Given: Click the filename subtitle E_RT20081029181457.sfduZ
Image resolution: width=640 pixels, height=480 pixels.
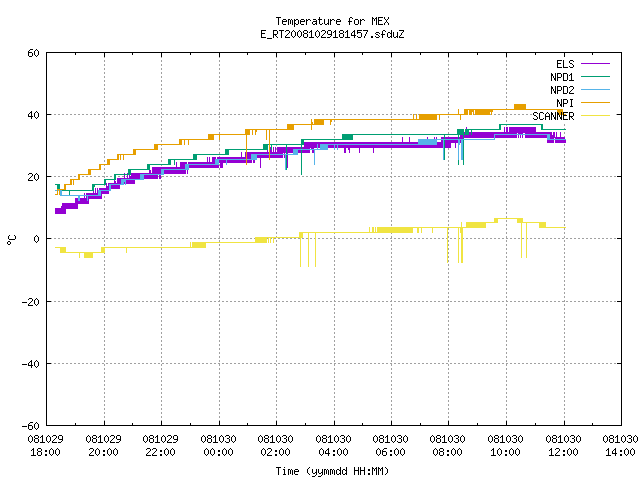Looking at the screenshot, I should click(332, 34).
